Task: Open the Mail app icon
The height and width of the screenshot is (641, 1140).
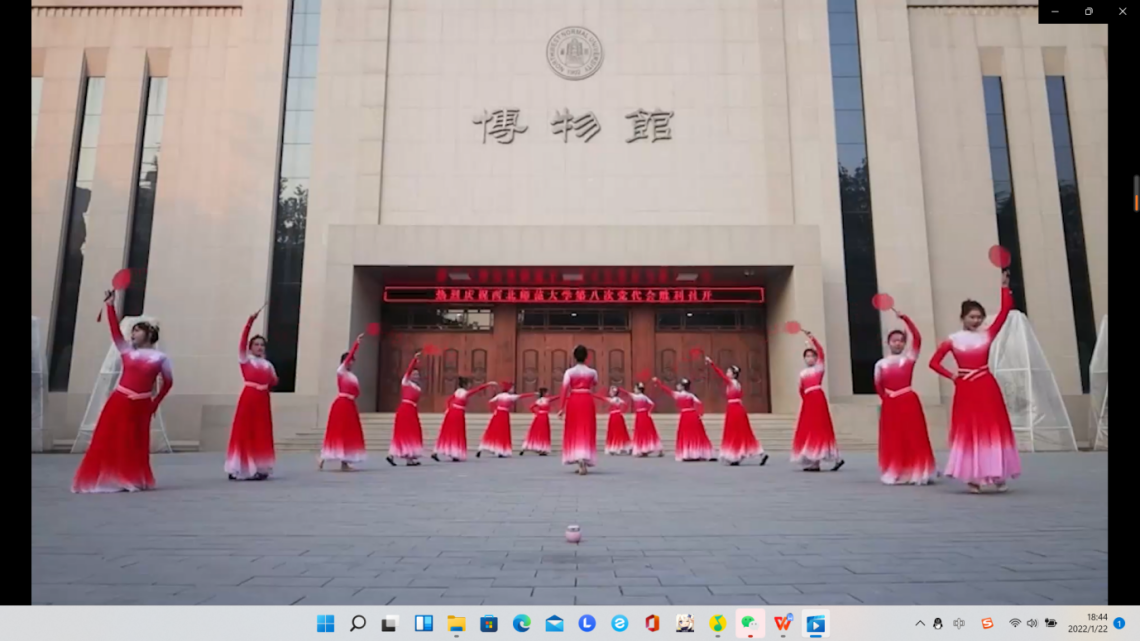Action: tap(554, 624)
